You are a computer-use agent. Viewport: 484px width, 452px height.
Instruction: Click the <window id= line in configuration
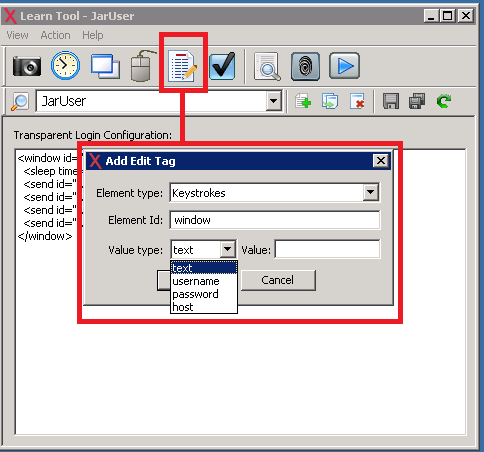[47, 158]
